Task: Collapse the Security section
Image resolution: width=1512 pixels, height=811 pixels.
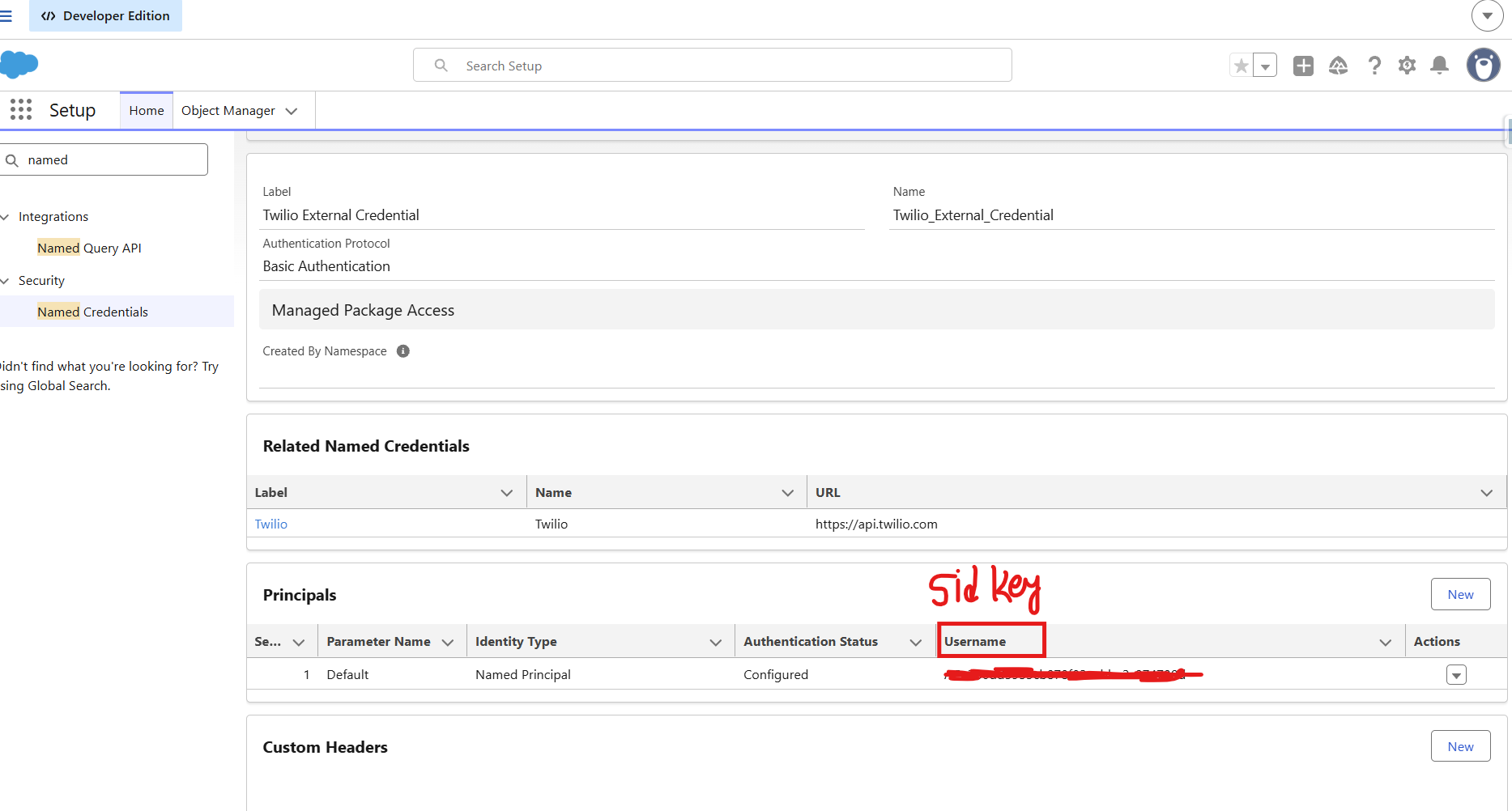Action: pos(5,281)
